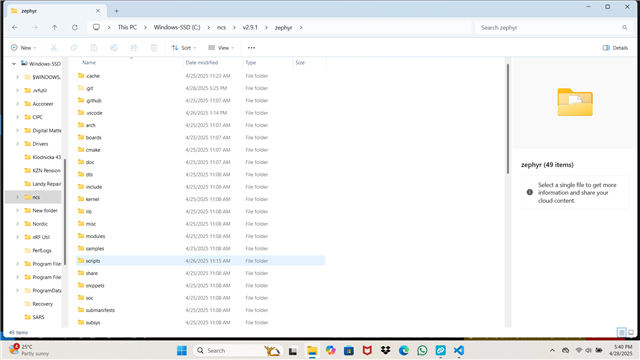Open McAfee from taskbar
This screenshot has height=360, width=640.
point(367,350)
